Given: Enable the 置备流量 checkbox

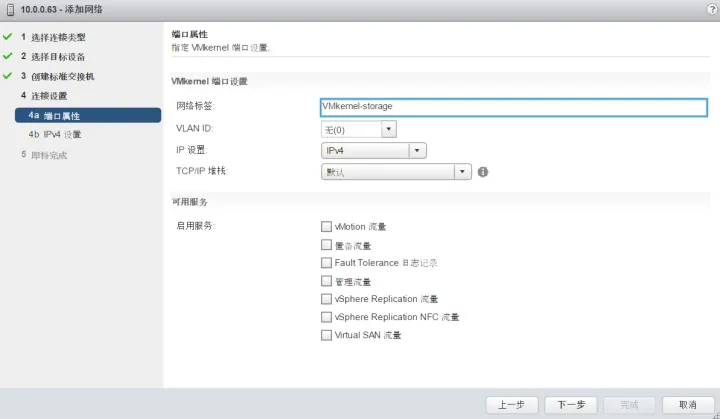Looking at the screenshot, I should (326, 245).
